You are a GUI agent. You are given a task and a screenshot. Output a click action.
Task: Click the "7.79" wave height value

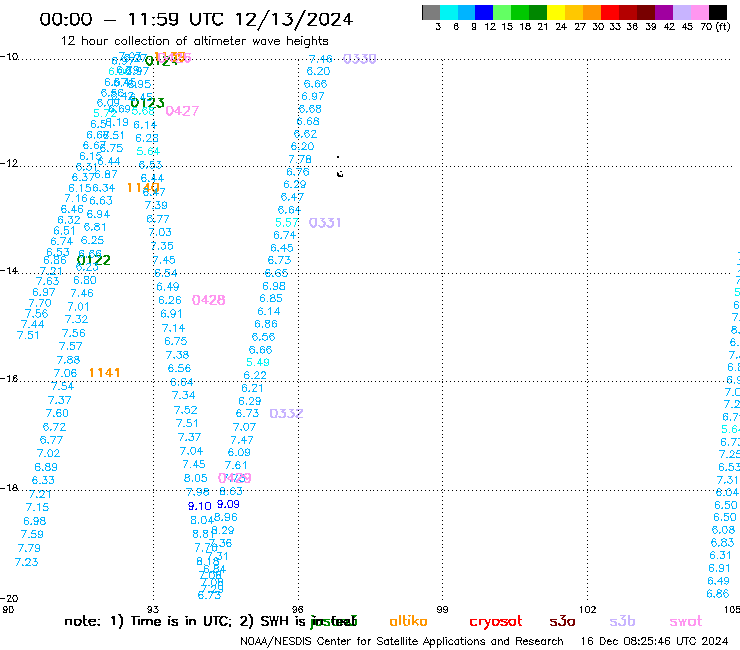(29, 548)
